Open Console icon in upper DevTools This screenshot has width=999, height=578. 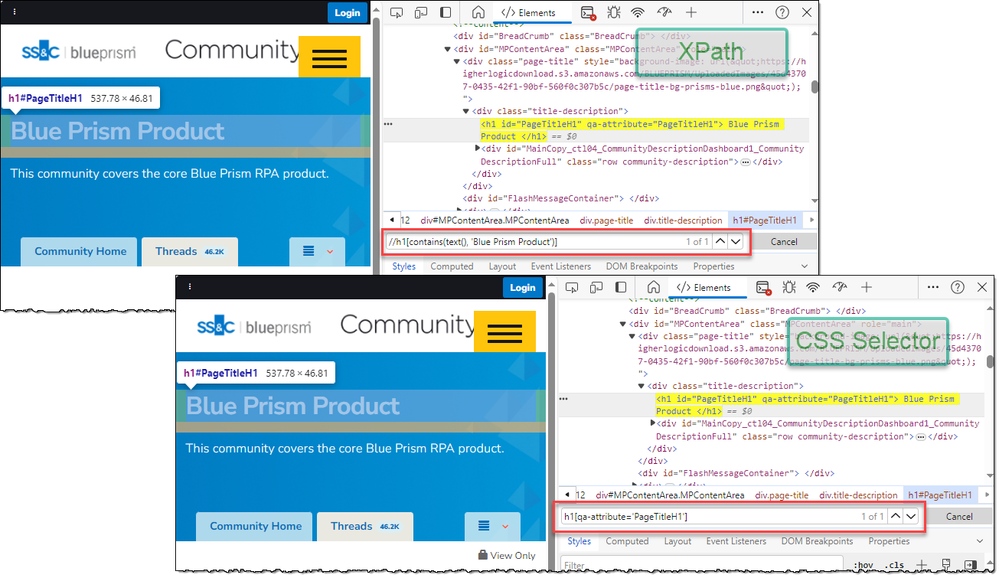tap(588, 13)
